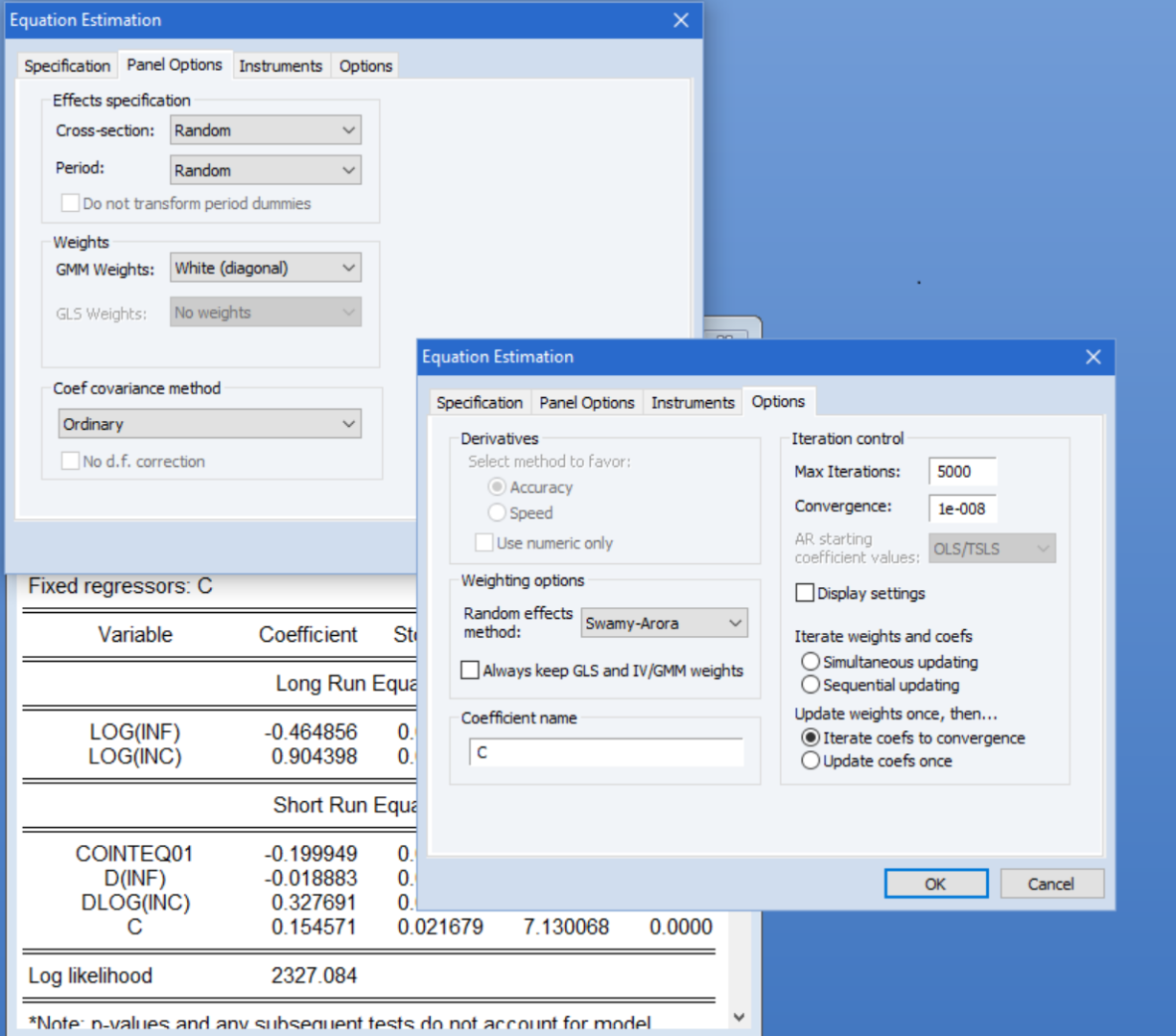Open the GMM Weights dropdown
Image resolution: width=1176 pixels, height=1036 pixels.
point(266,268)
